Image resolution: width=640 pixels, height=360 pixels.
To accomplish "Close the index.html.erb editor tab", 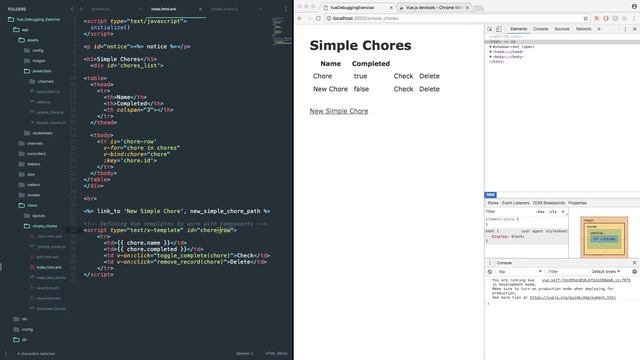I will (200, 9).
